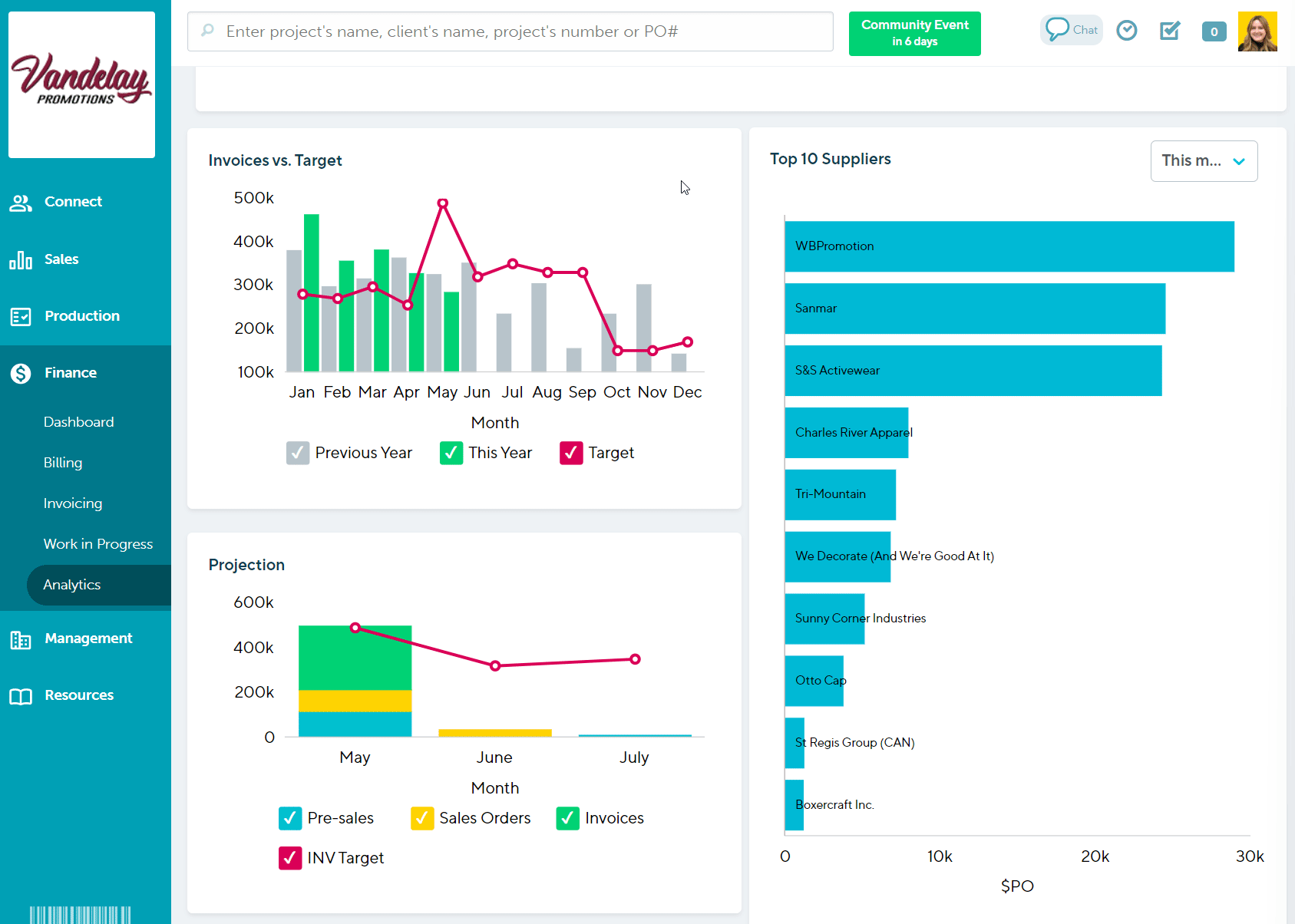Click the Production clipboard icon
Image resolution: width=1295 pixels, height=924 pixels.
[x=21, y=315]
